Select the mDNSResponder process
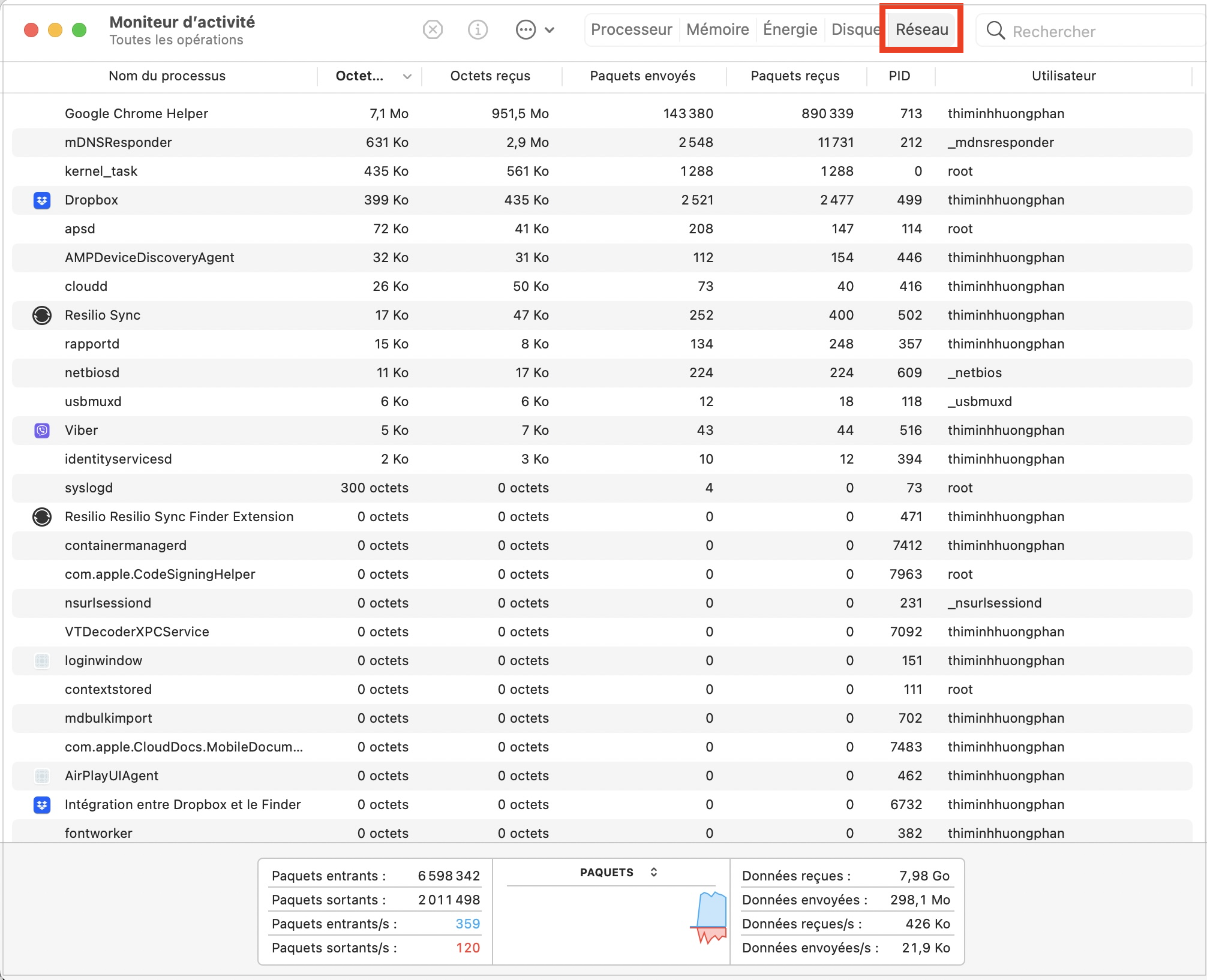 point(602,143)
